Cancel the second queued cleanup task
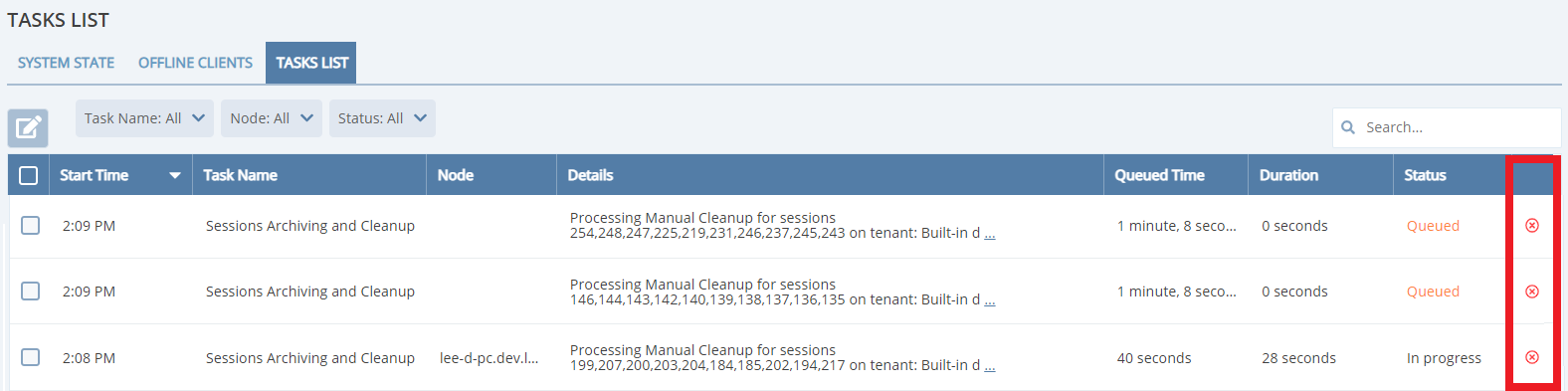1568x391 pixels. click(1532, 292)
